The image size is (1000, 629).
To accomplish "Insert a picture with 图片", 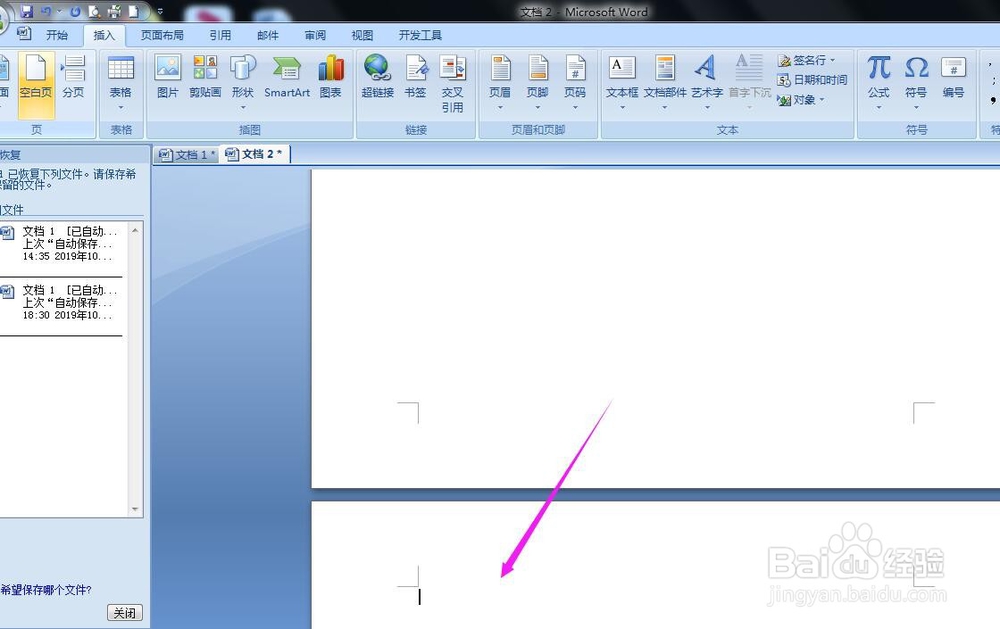I will 168,77.
